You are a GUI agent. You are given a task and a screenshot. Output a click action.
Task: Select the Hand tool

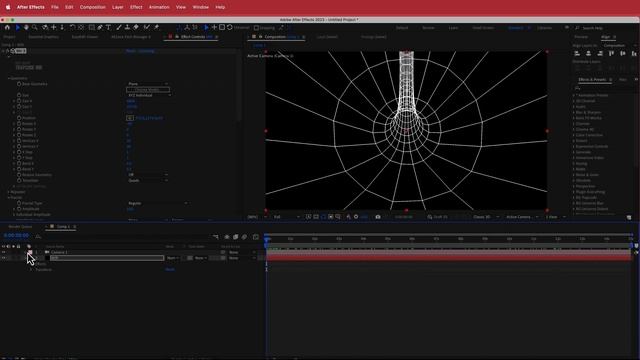click(26, 27)
